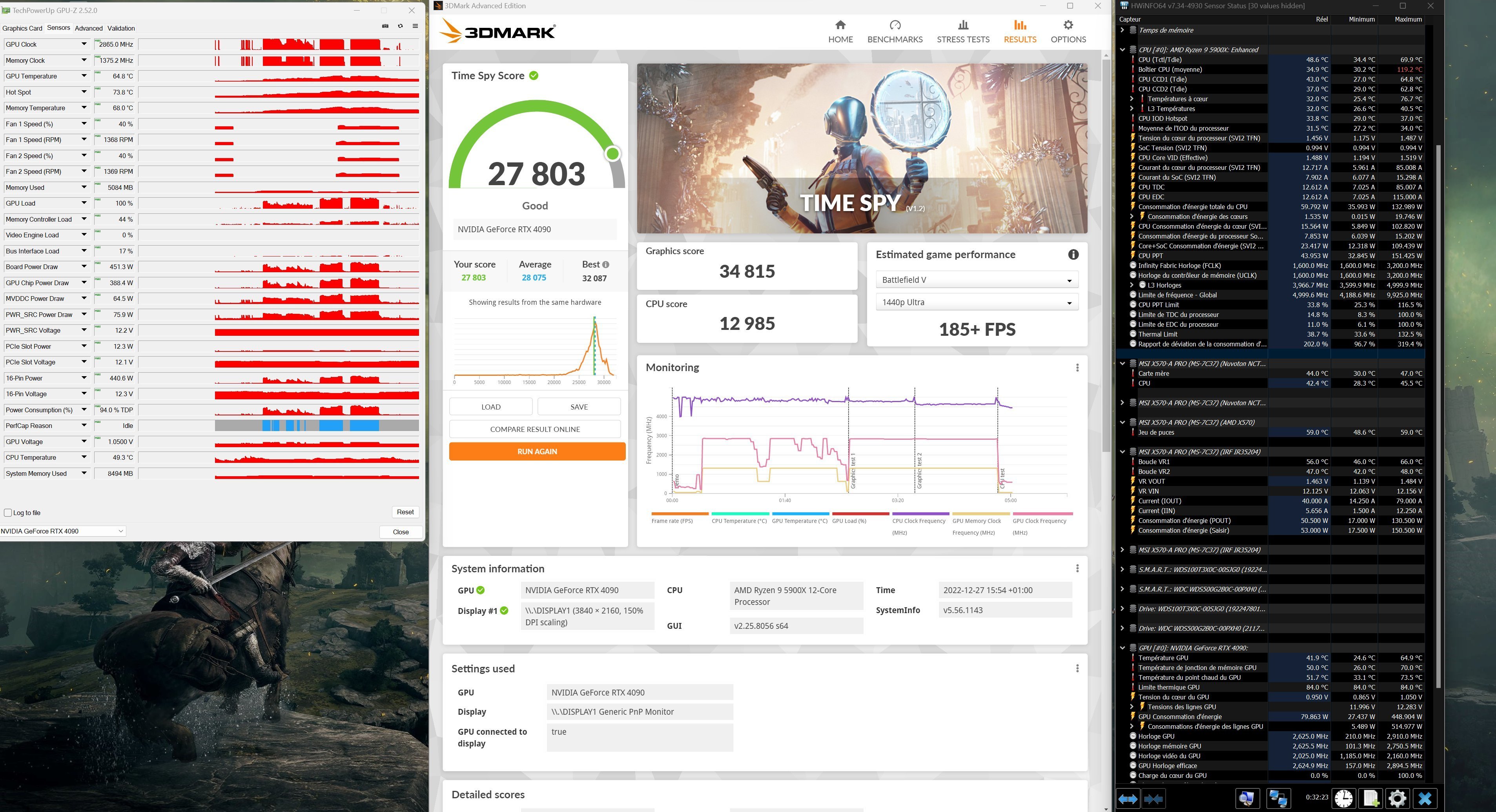
Task: Click COMPARE RESULT ONLINE button
Action: (x=535, y=429)
